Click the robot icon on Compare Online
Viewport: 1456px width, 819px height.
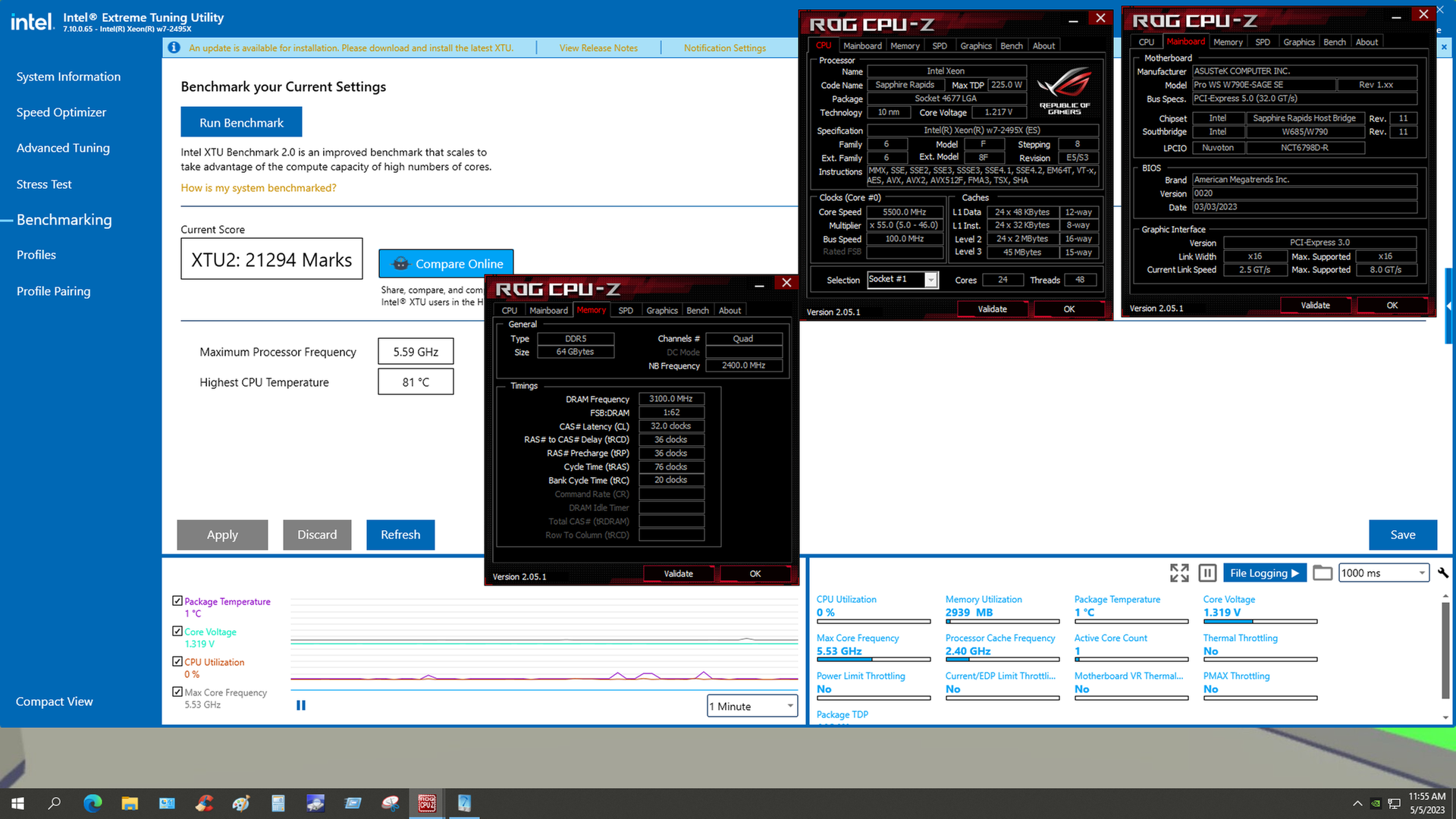pos(400,264)
